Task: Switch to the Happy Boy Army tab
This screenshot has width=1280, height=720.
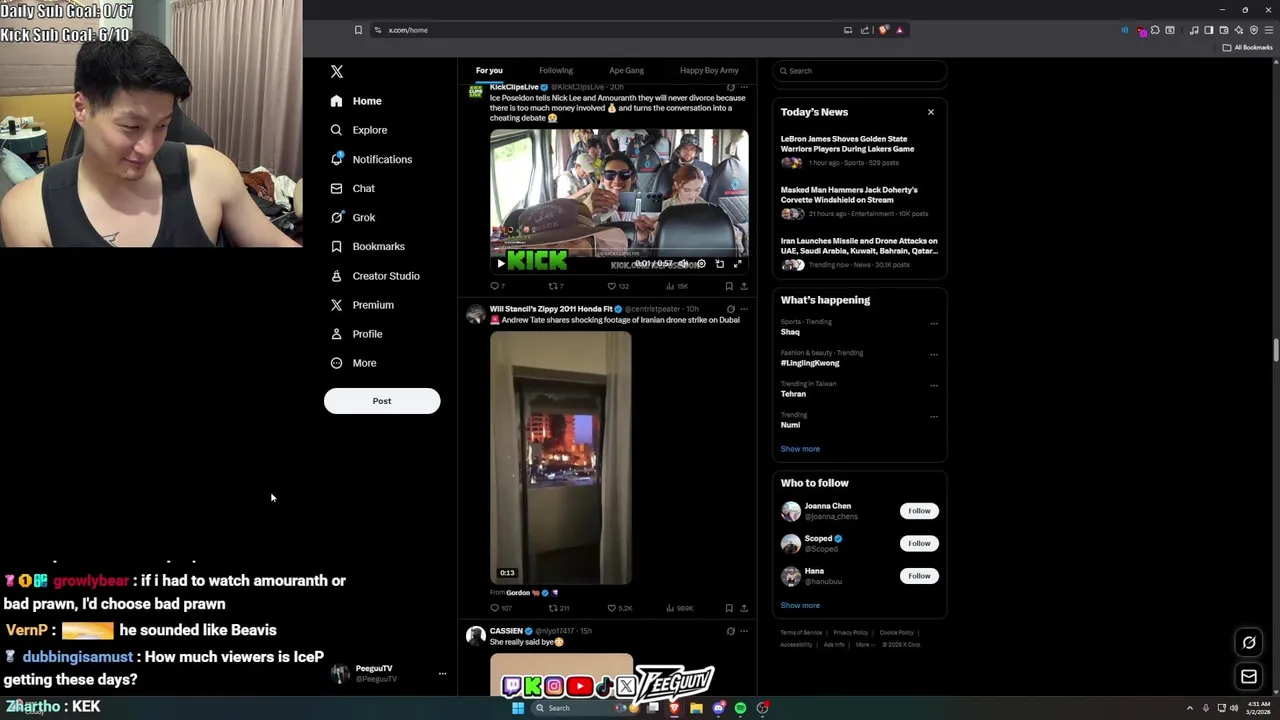Action: (709, 70)
